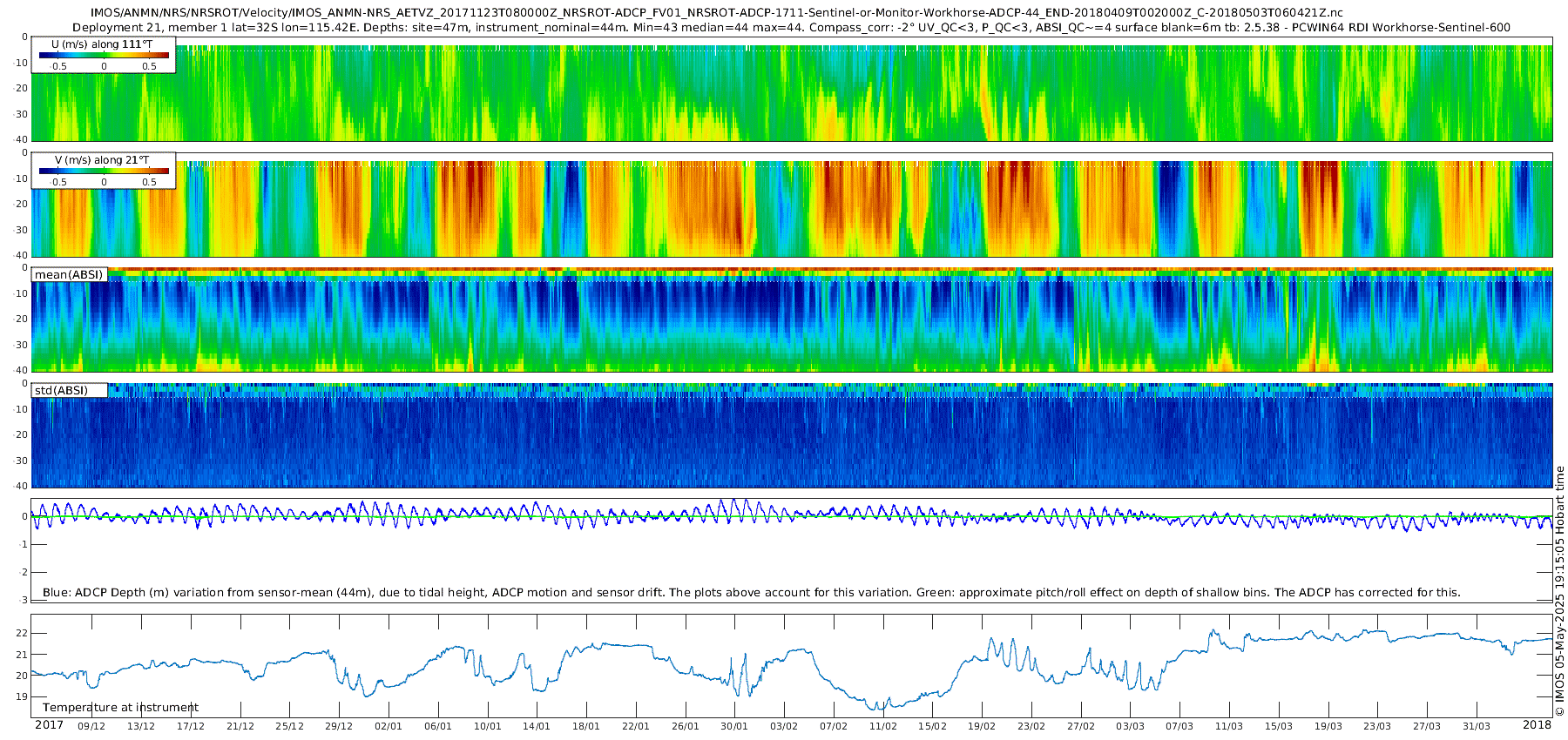Click the 09/12 date tick label
This screenshot has height=740, width=1568.
pos(91,726)
